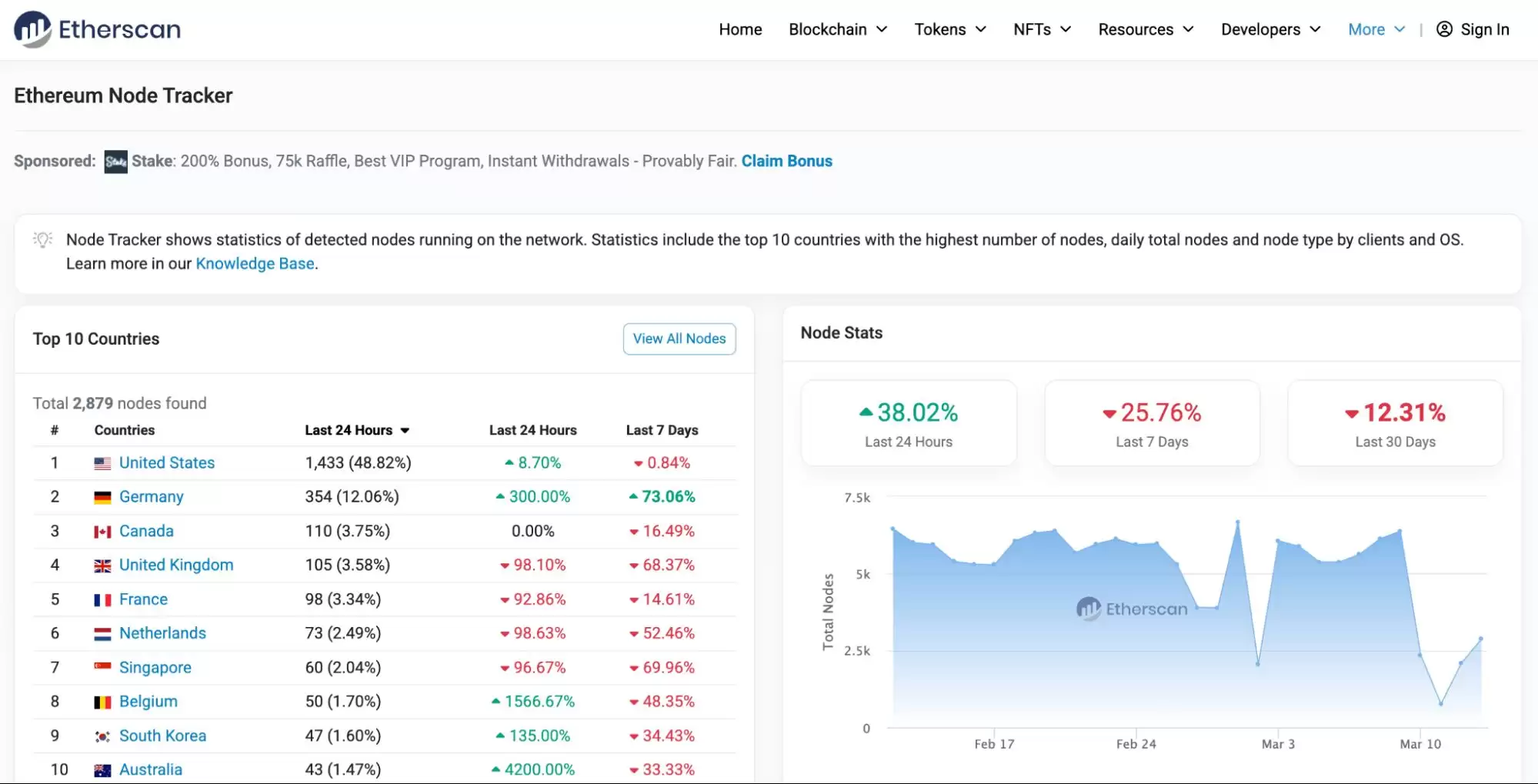Click the Etherscan logo in header
Image resolution: width=1538 pixels, height=784 pixels.
[x=98, y=29]
